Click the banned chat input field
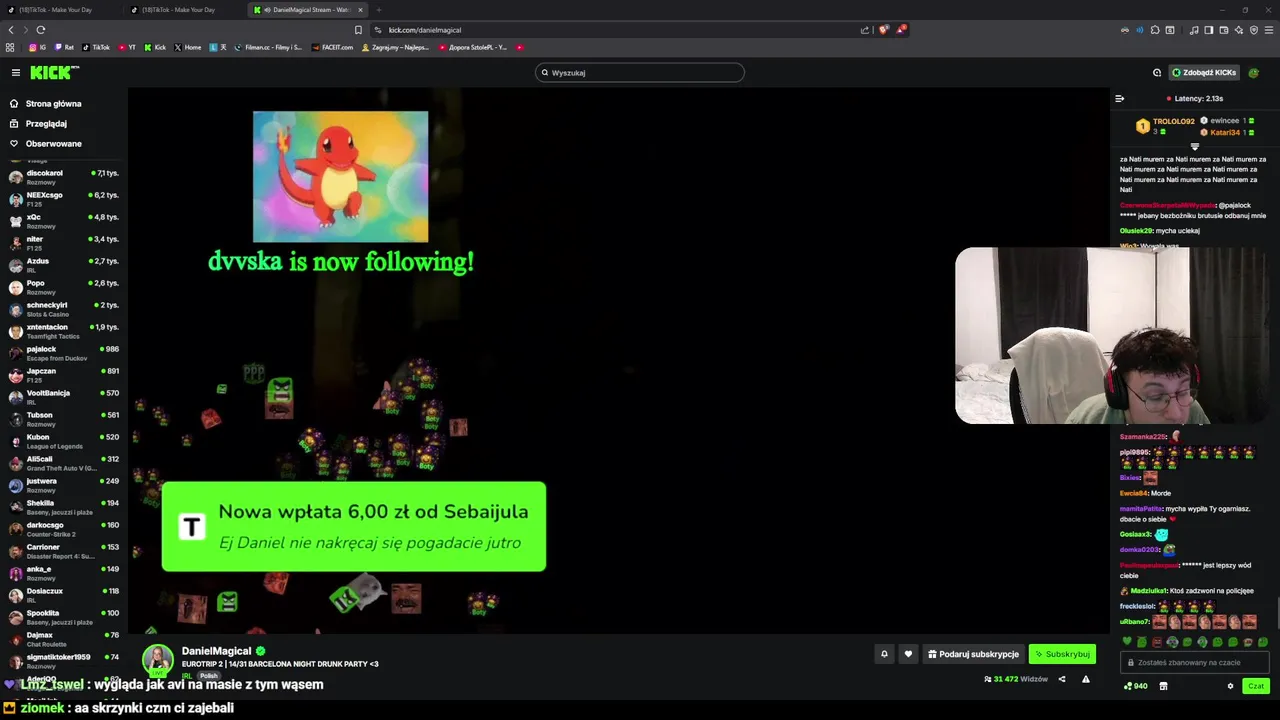Viewport: 1280px width, 720px height. click(x=1195, y=662)
